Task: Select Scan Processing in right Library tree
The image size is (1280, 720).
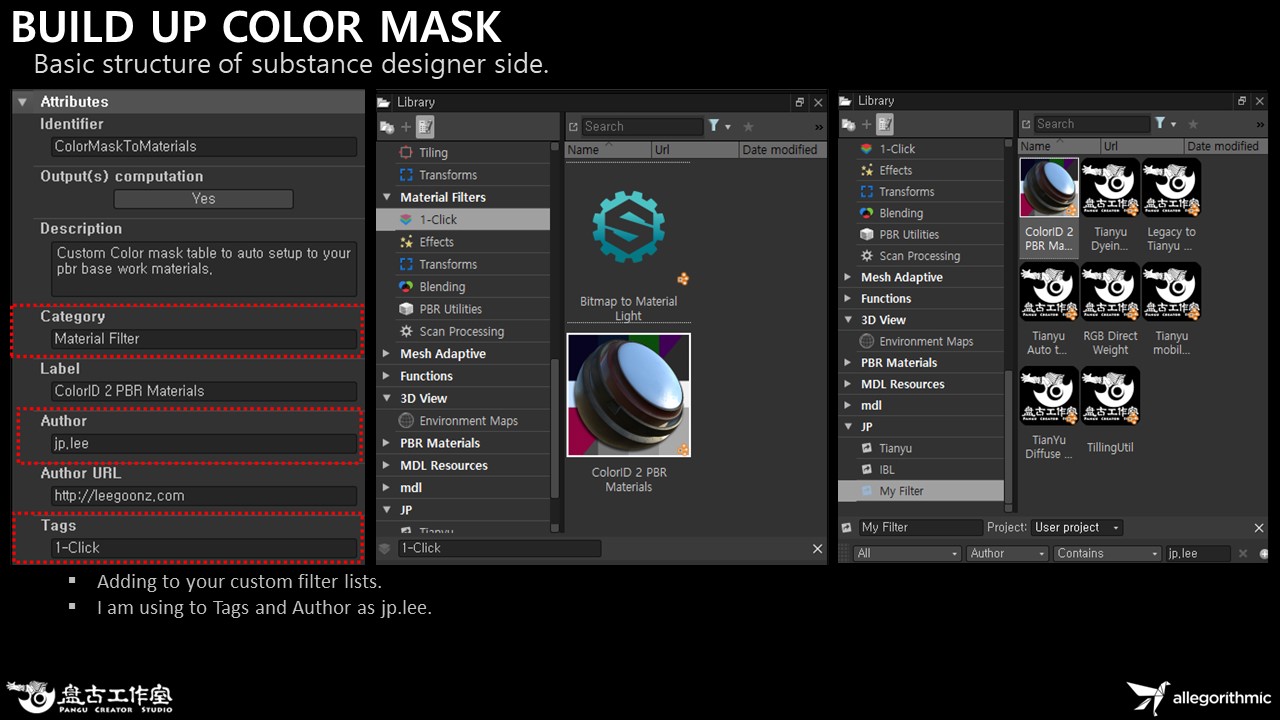Action: point(921,256)
